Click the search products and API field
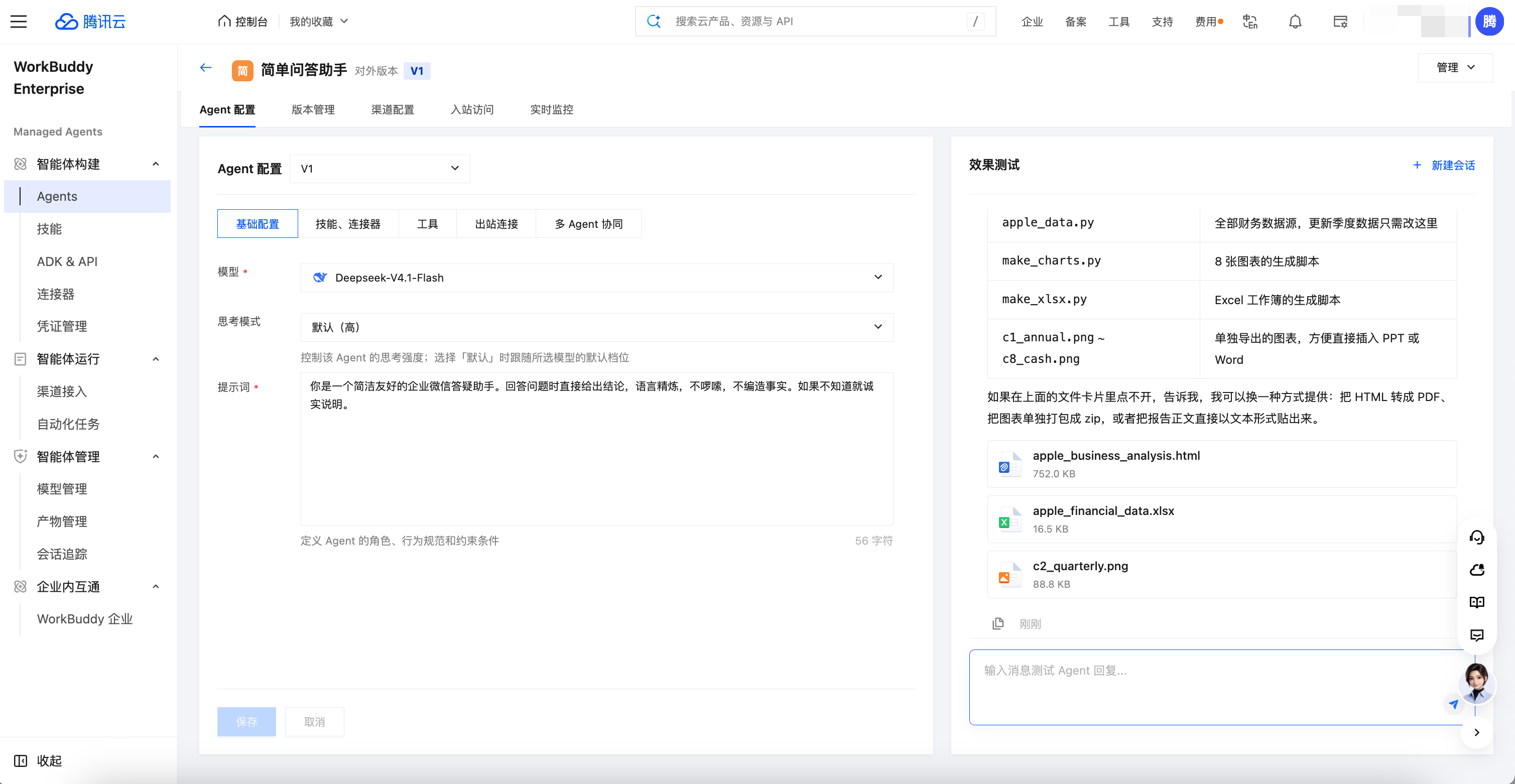 coord(815,21)
